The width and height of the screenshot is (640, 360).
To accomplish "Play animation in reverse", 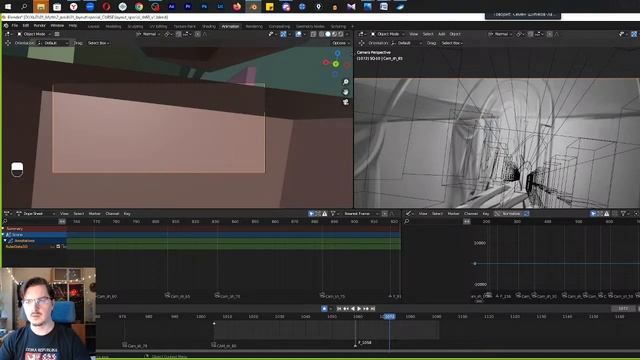I will coord(353,309).
